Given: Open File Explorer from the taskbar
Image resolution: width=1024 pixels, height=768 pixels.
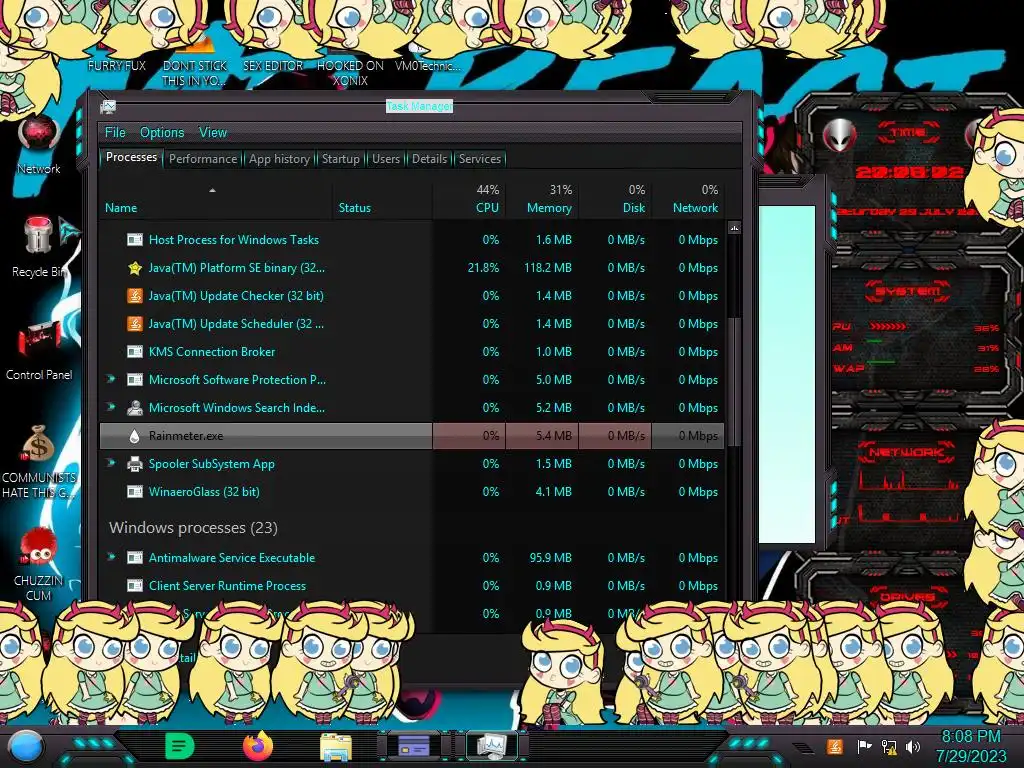Looking at the screenshot, I should [x=336, y=747].
